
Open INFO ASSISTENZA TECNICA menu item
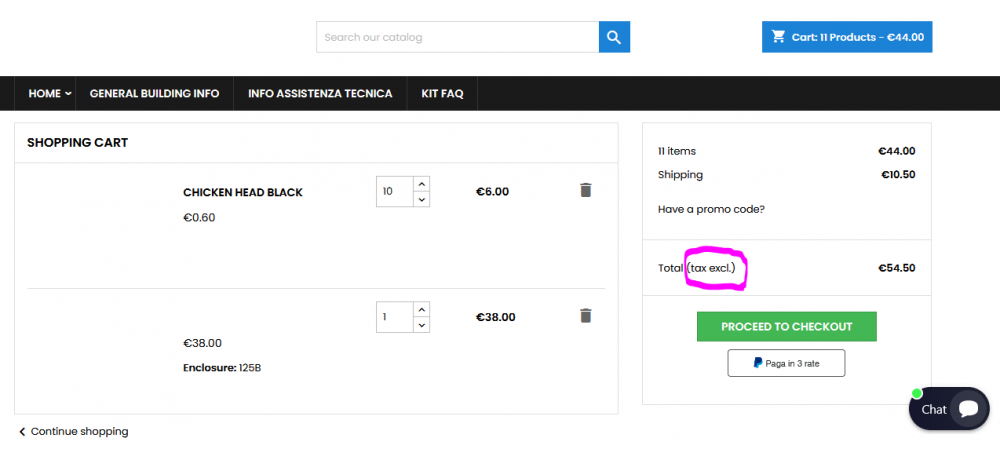click(x=320, y=94)
